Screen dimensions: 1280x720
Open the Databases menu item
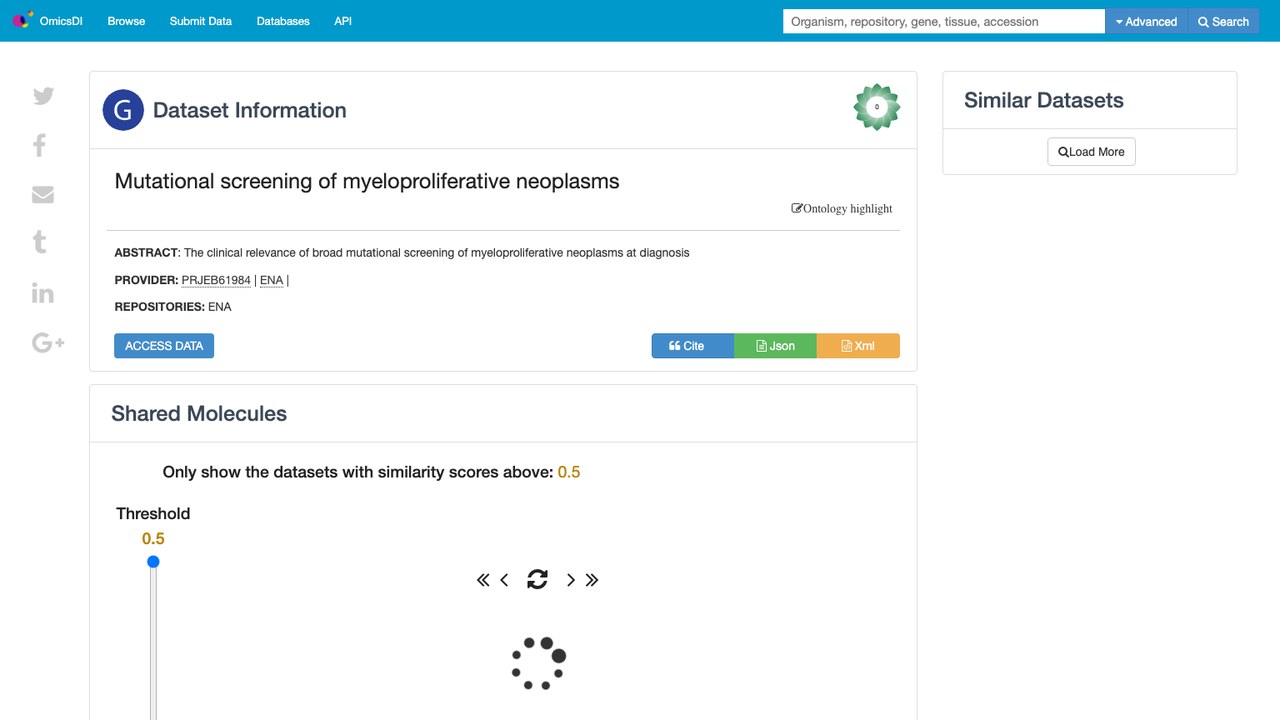(283, 21)
